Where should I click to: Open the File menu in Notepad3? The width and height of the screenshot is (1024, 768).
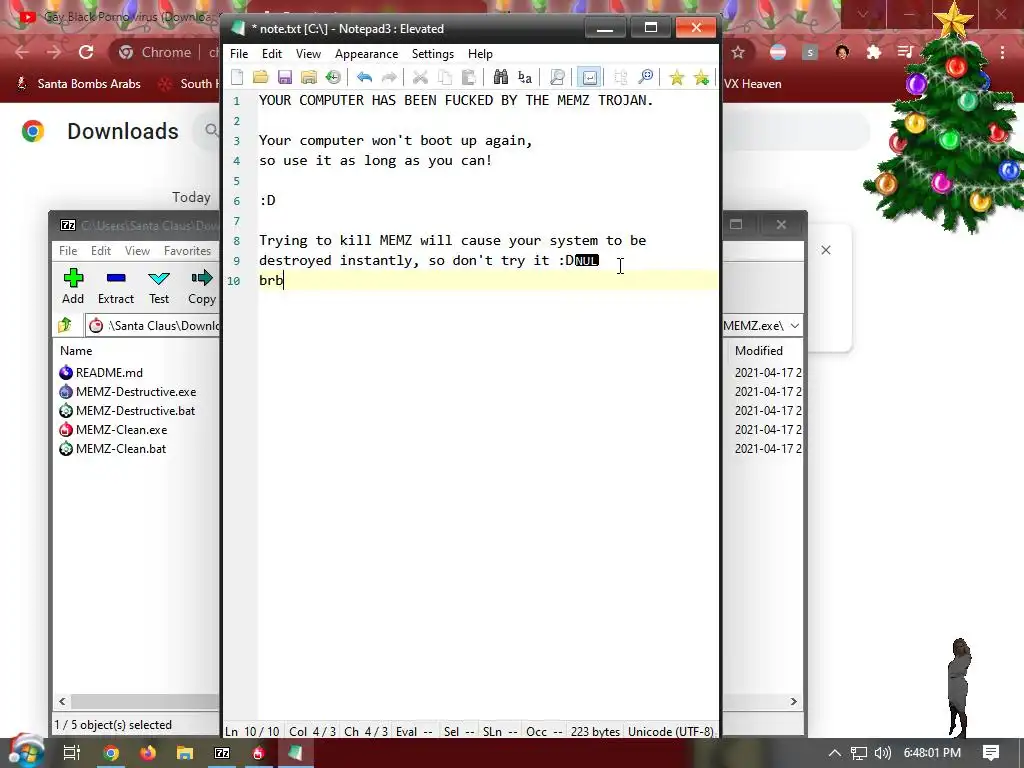click(239, 54)
